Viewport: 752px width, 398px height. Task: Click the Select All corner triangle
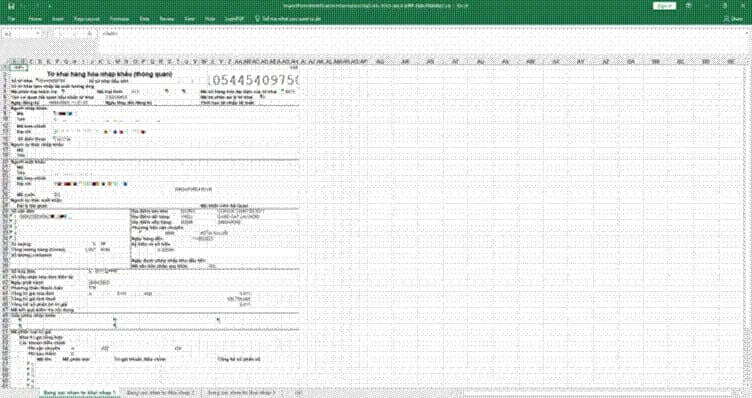5,61
